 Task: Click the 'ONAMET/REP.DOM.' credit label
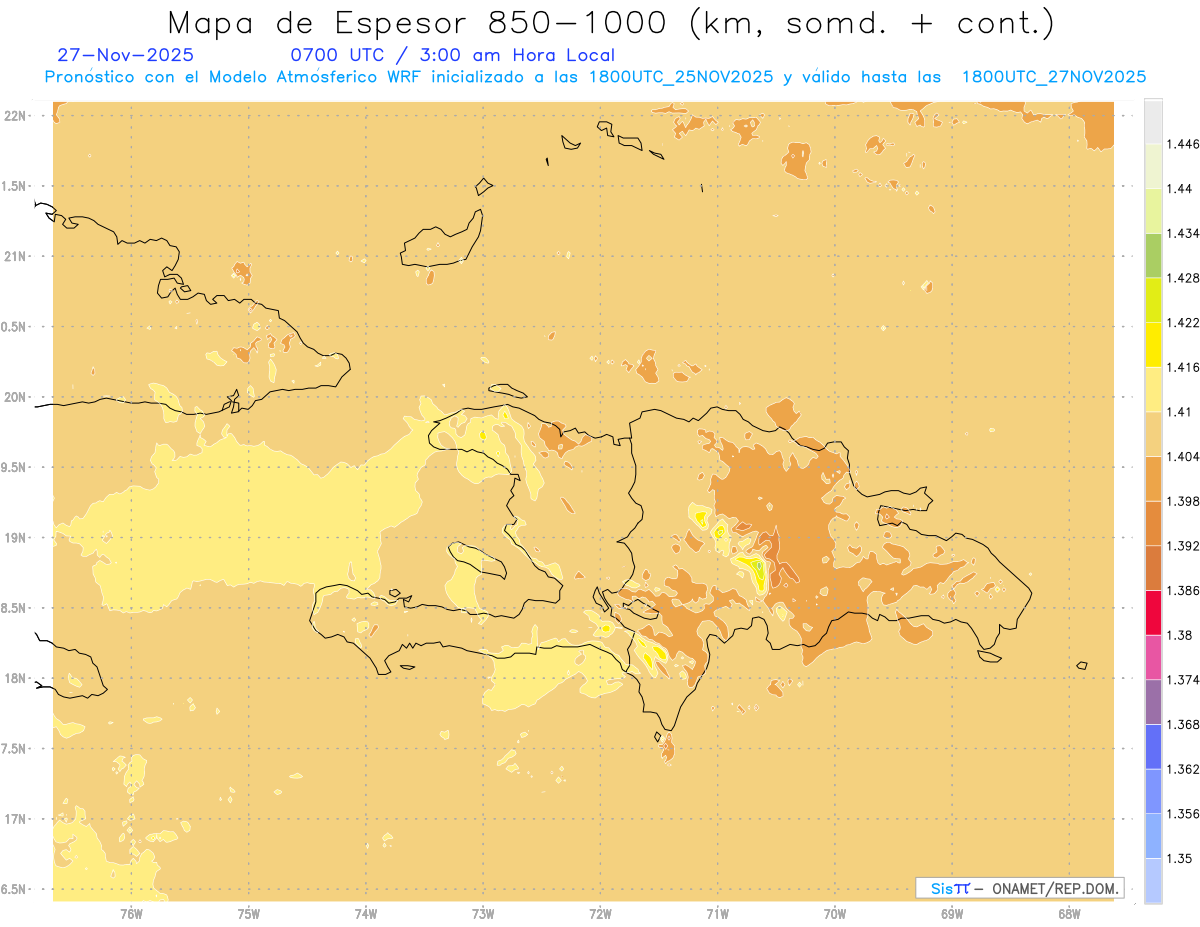tap(1057, 888)
